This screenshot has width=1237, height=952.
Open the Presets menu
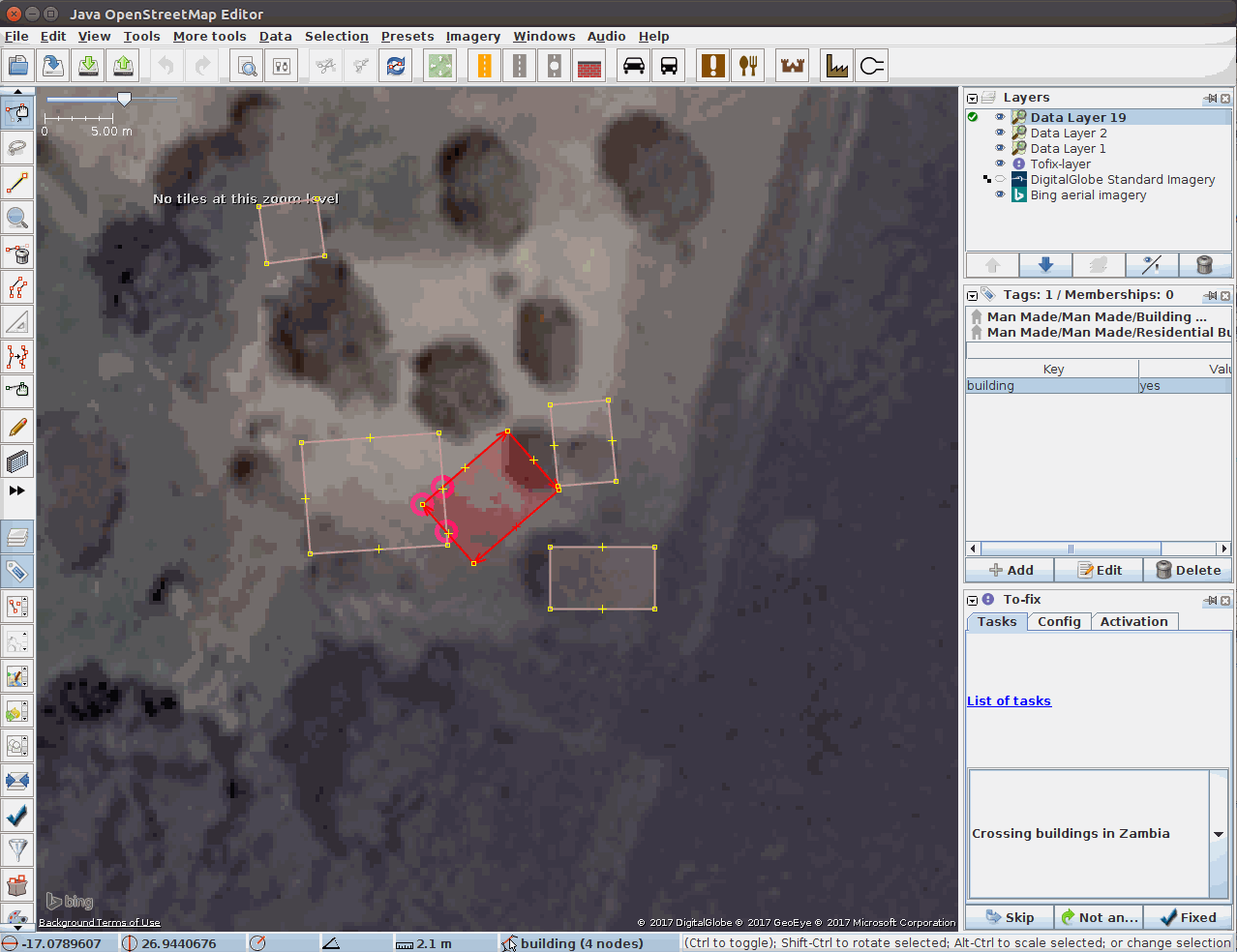click(x=407, y=36)
